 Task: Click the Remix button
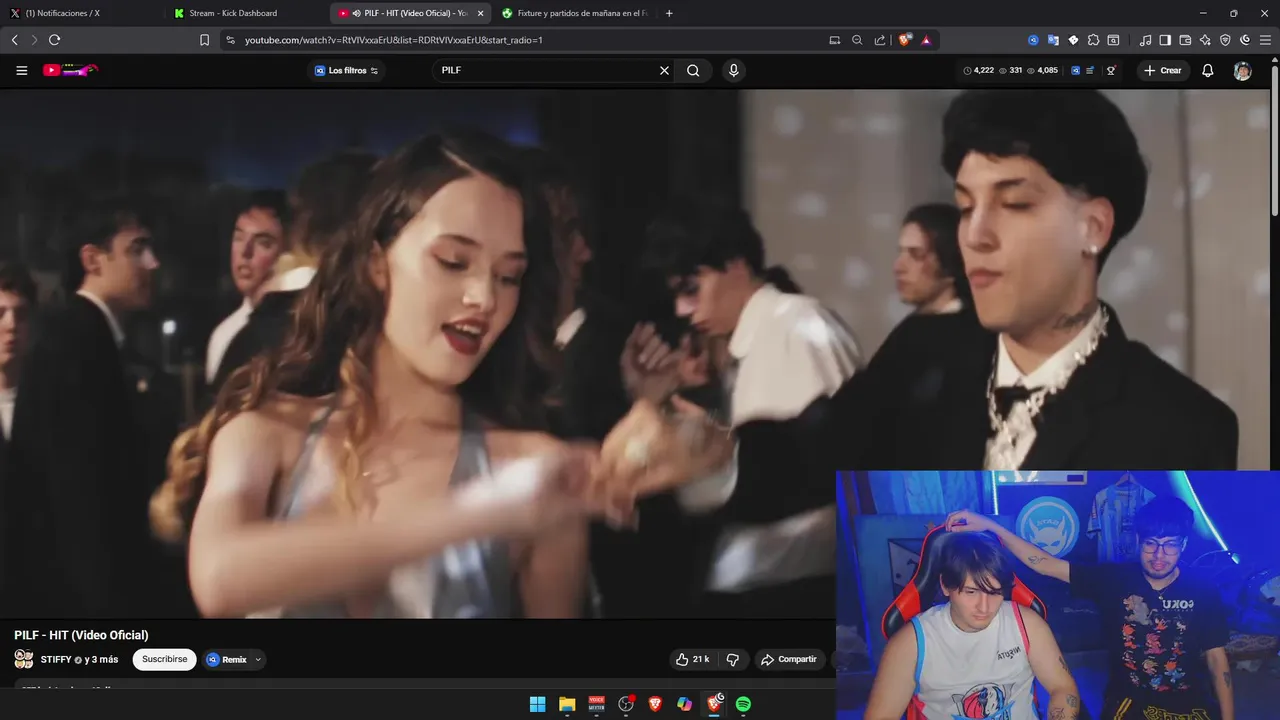[227, 660]
